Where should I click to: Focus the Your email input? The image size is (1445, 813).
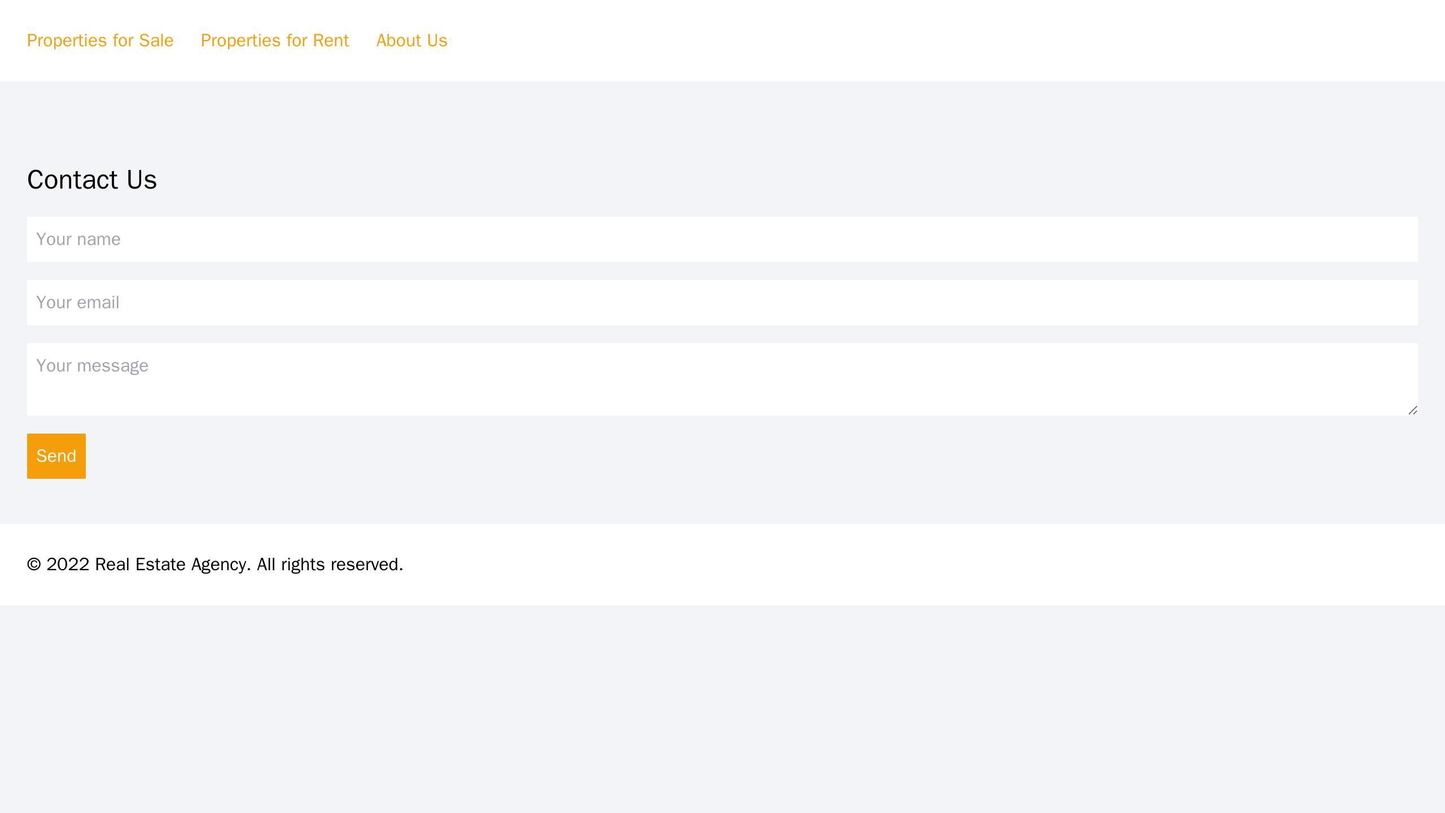721,302
